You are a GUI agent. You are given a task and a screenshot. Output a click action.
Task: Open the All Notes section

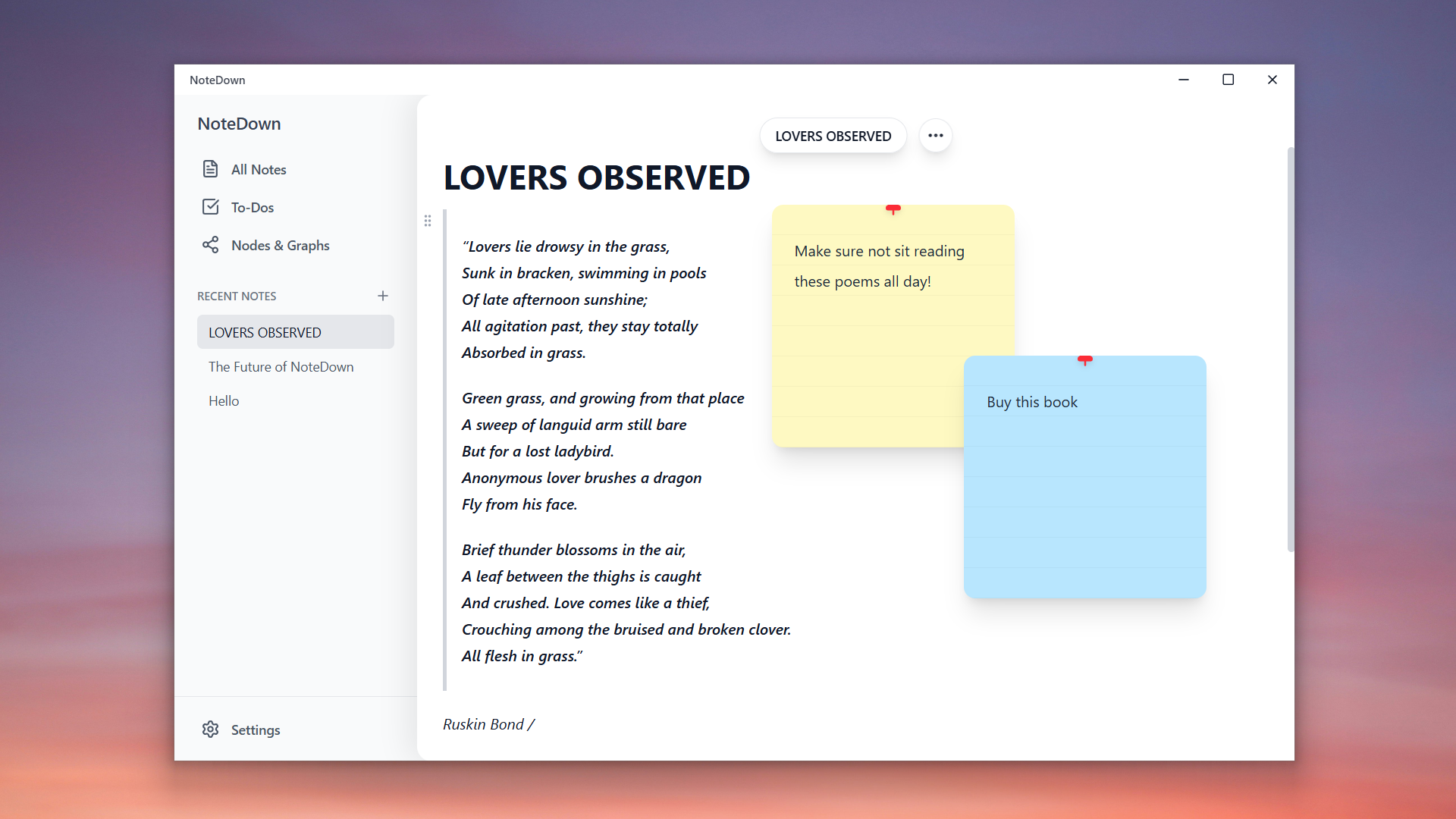(x=259, y=169)
